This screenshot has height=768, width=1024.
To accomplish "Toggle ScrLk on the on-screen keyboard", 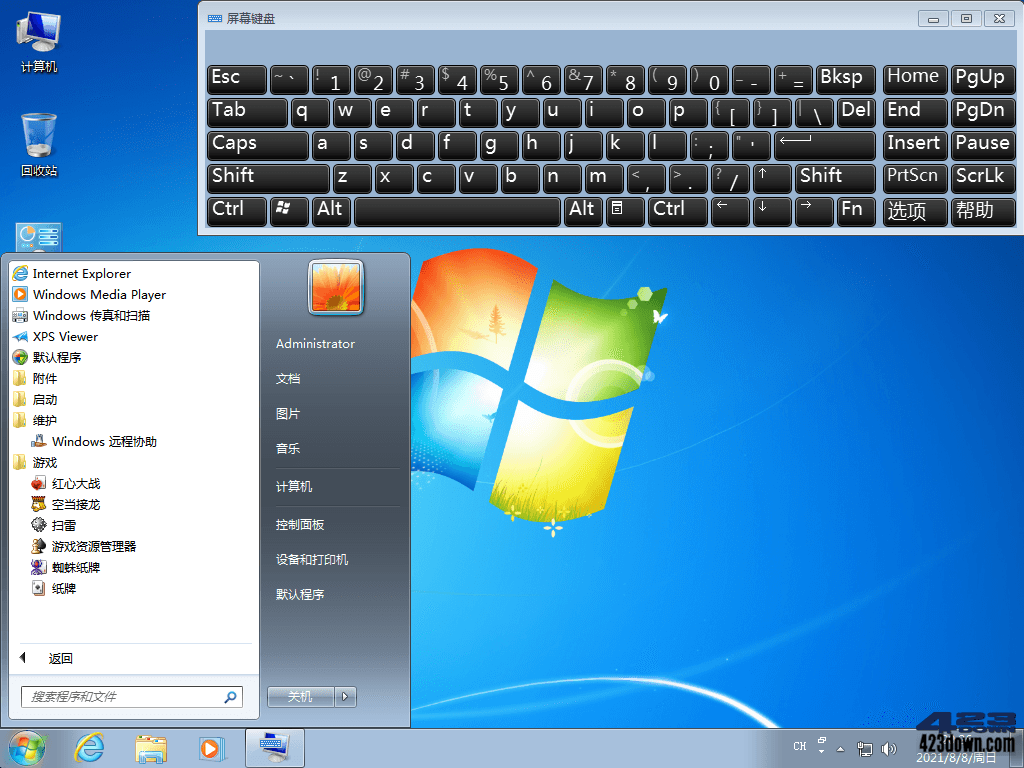I will (x=983, y=178).
